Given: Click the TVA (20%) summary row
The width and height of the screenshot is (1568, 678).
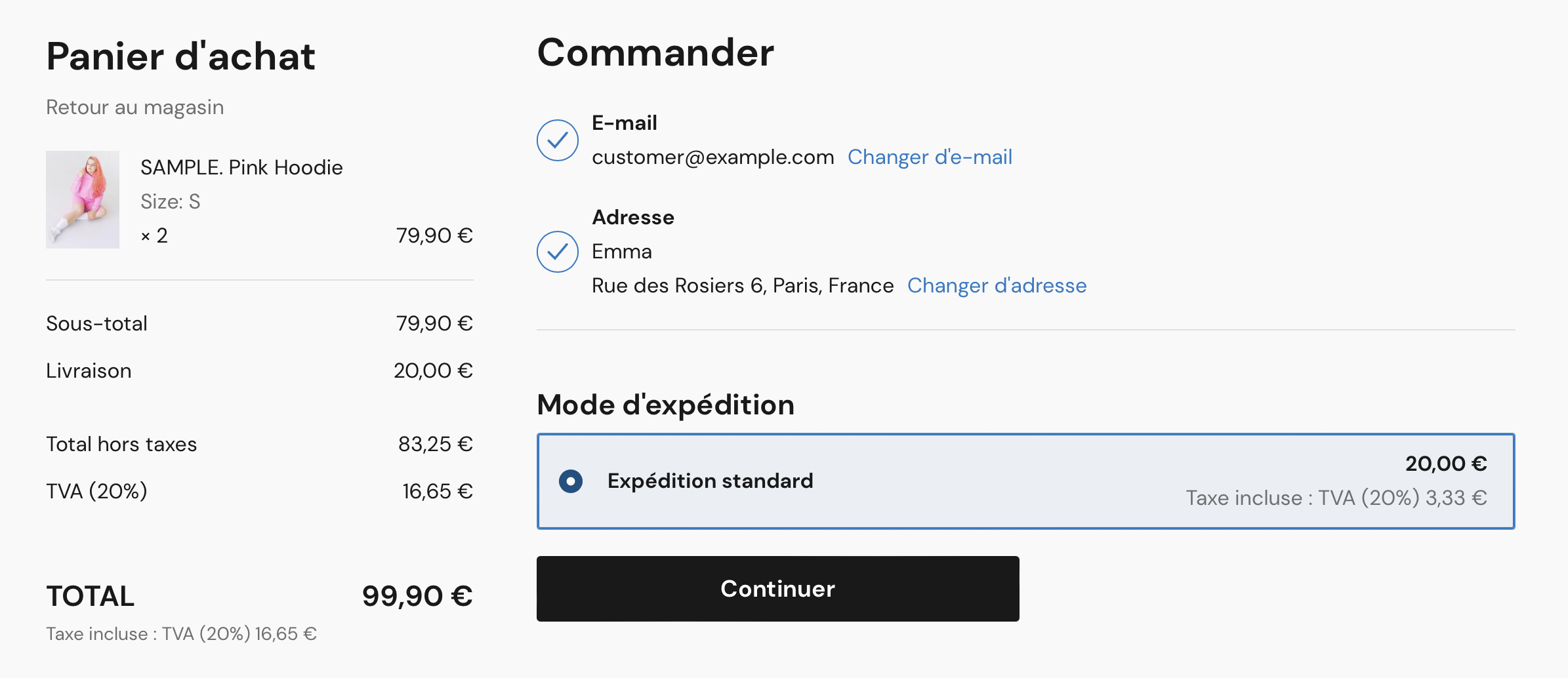Looking at the screenshot, I should (259, 491).
